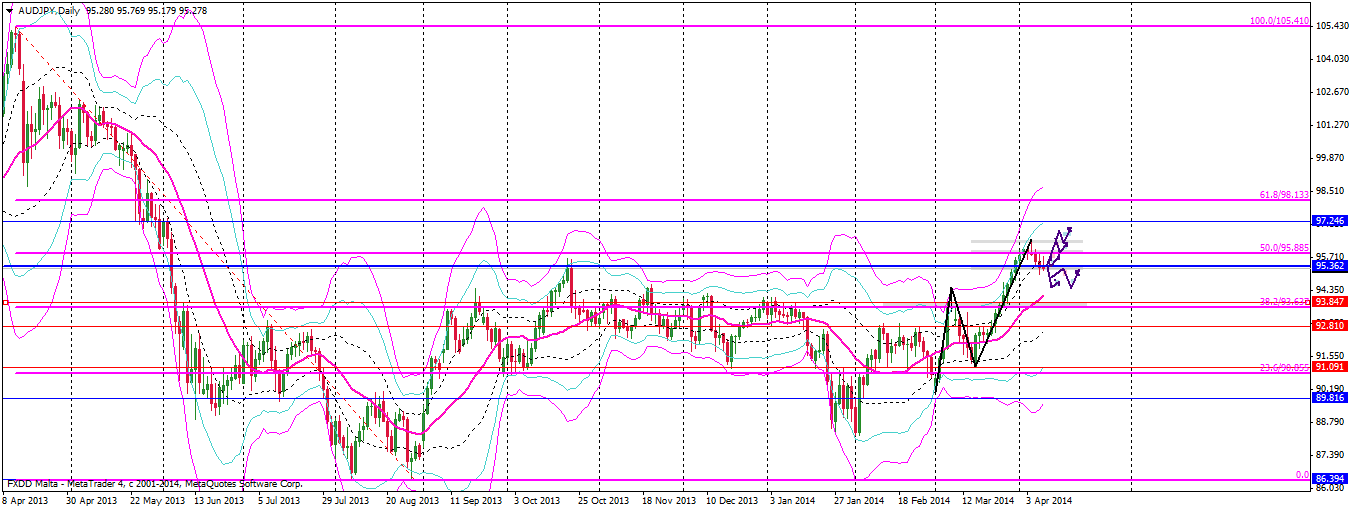Click the 102.670 price scale value

click(x=1332, y=92)
